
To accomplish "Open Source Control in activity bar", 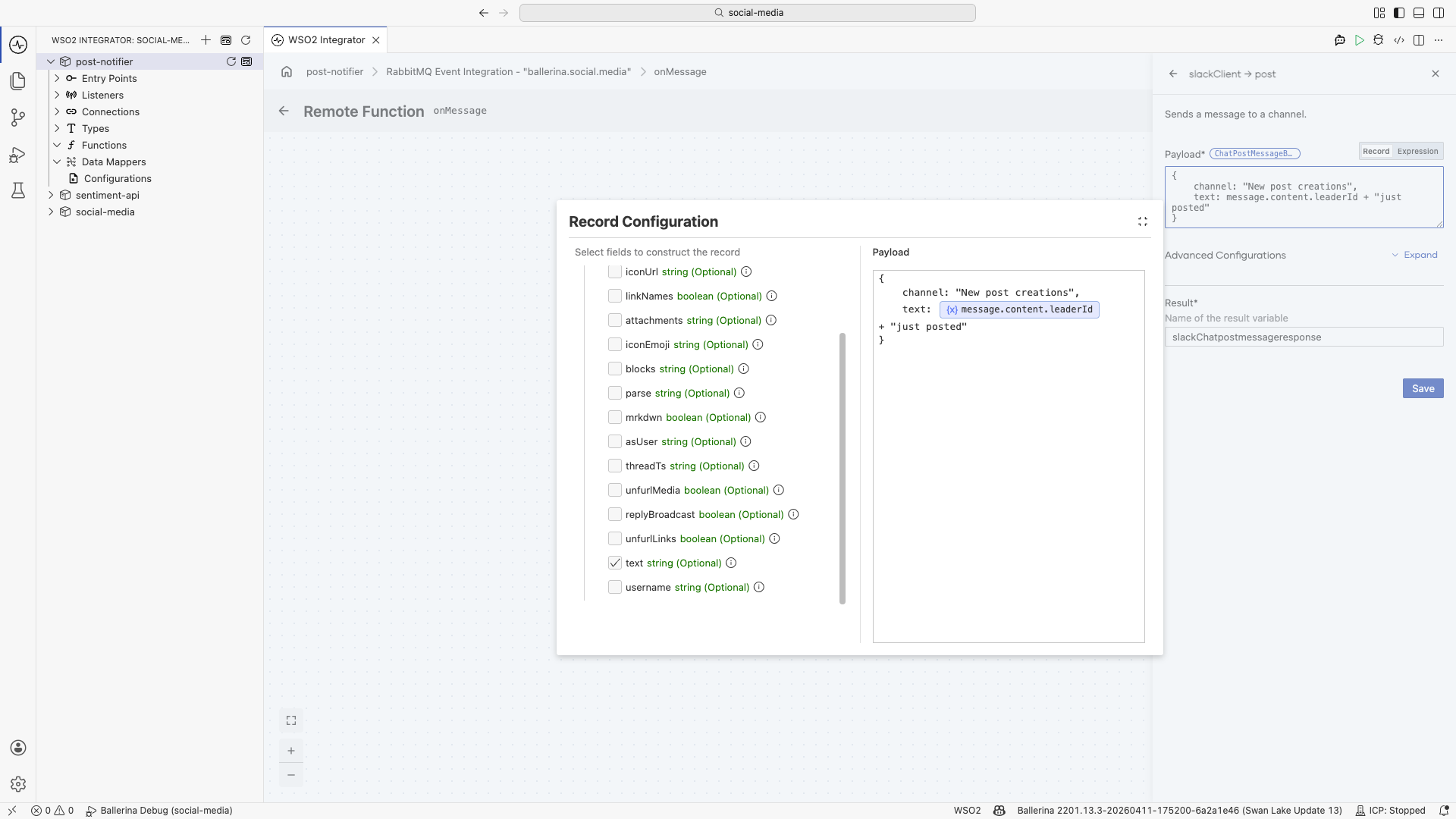I will (18, 118).
